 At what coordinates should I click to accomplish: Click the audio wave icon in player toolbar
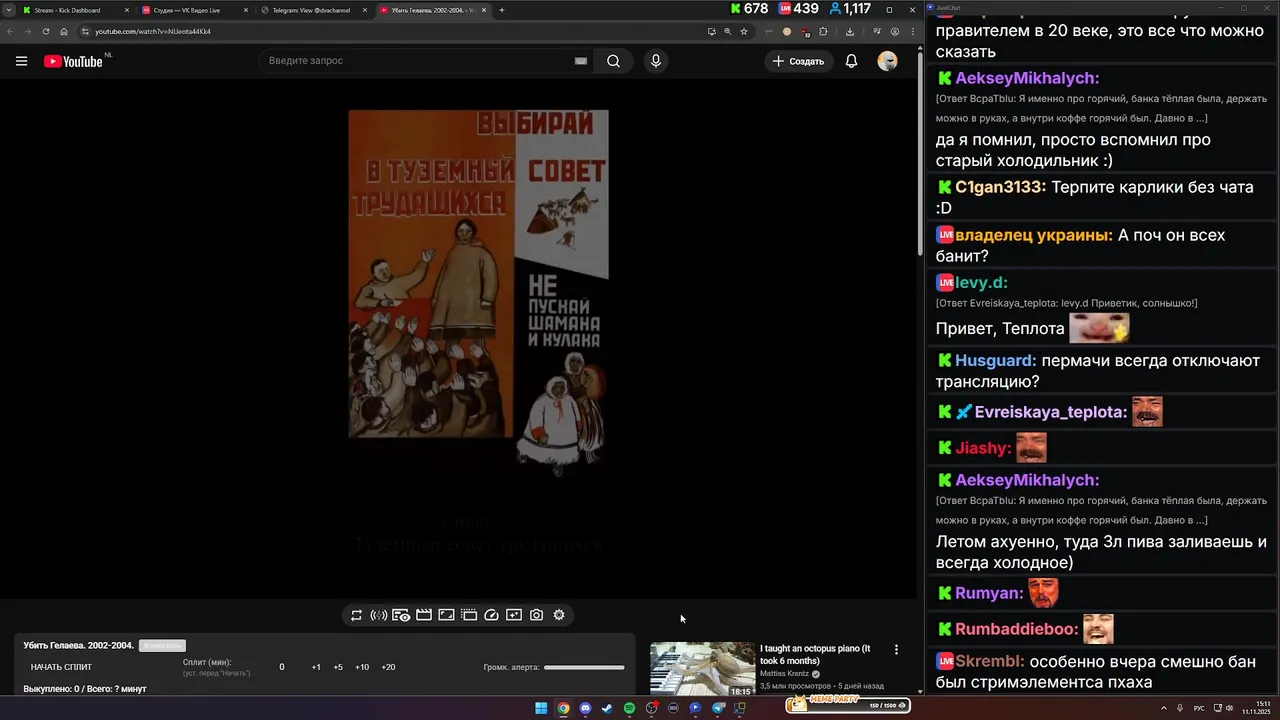click(x=379, y=615)
